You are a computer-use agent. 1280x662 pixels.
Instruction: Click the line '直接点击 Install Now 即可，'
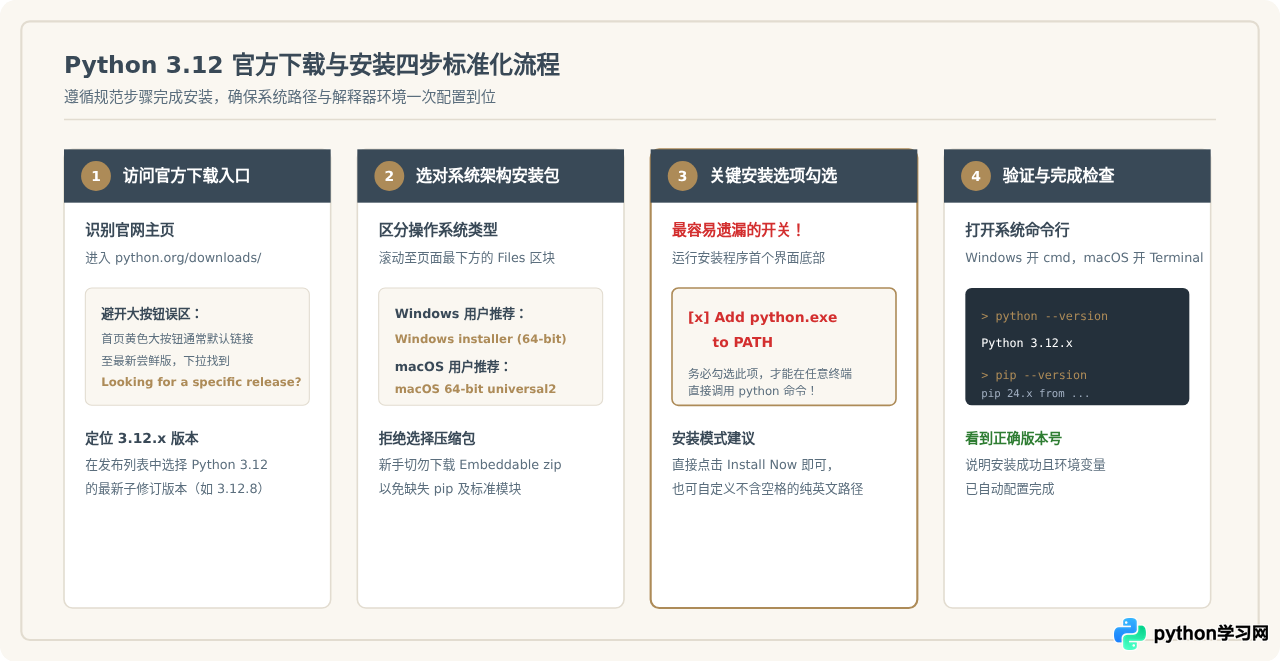[x=752, y=465]
